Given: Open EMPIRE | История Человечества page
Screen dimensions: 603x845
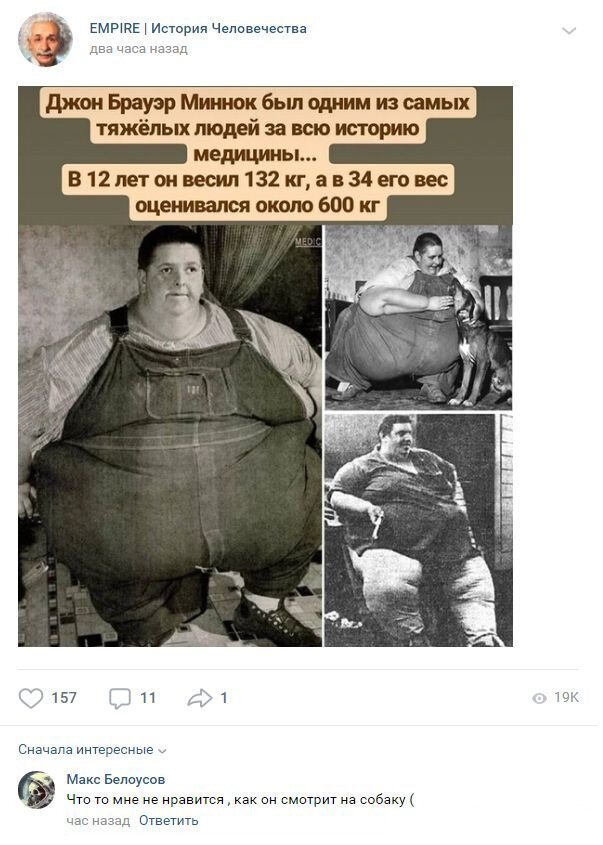Looking at the screenshot, I should click(x=198, y=29).
